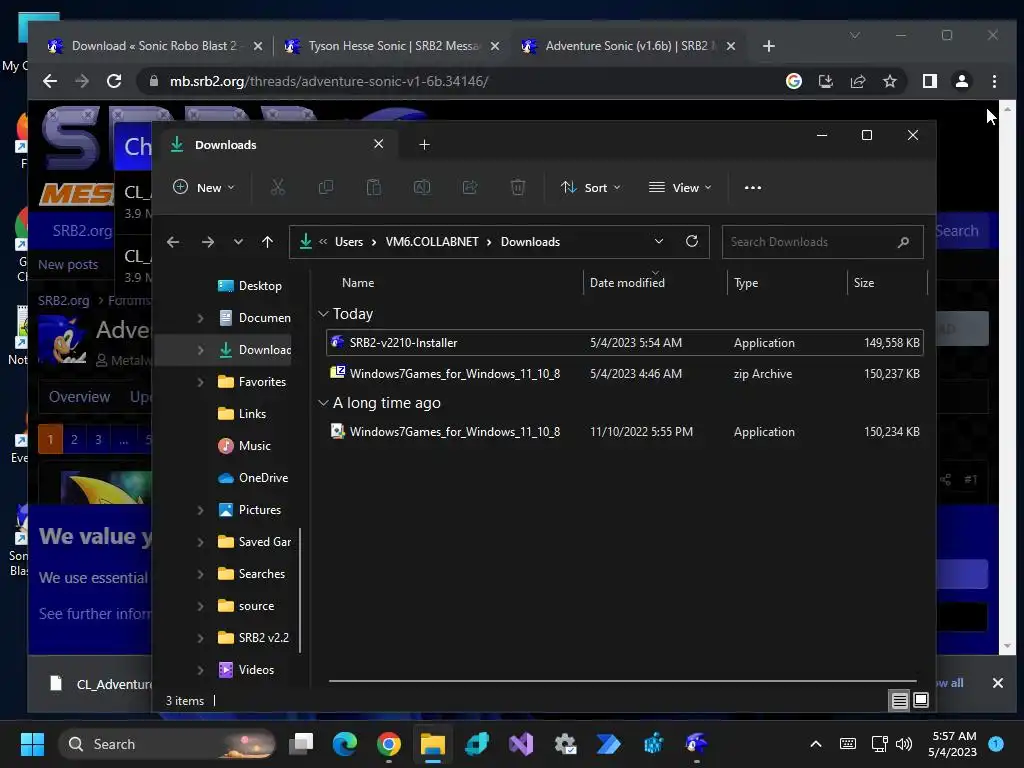Select Windows7Games Application from 11/10/2022
1024x768 pixels.
point(624,432)
